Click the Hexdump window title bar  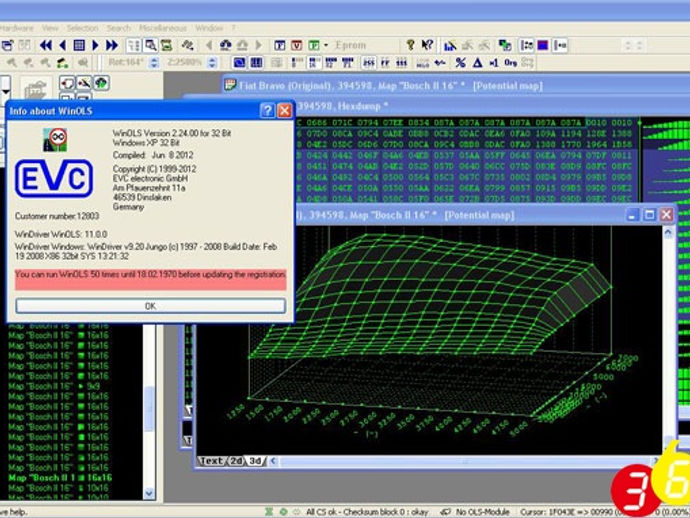click(x=492, y=106)
